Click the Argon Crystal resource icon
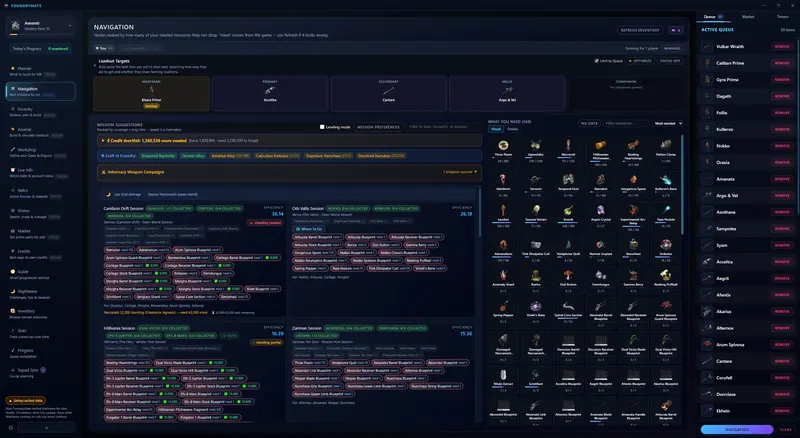800x438 pixels. (601, 210)
